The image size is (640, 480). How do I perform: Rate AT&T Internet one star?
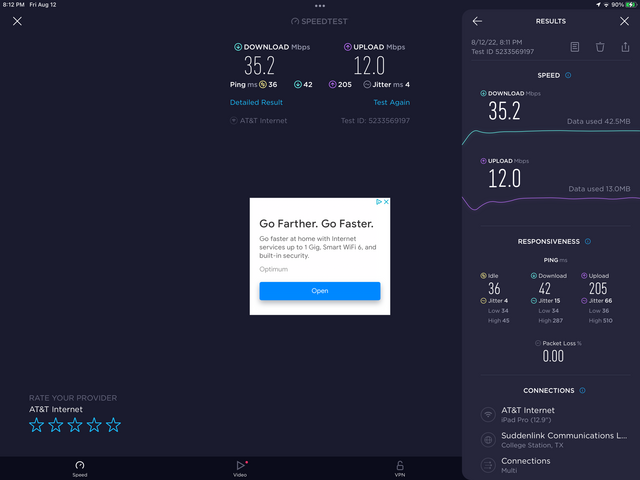(36, 425)
